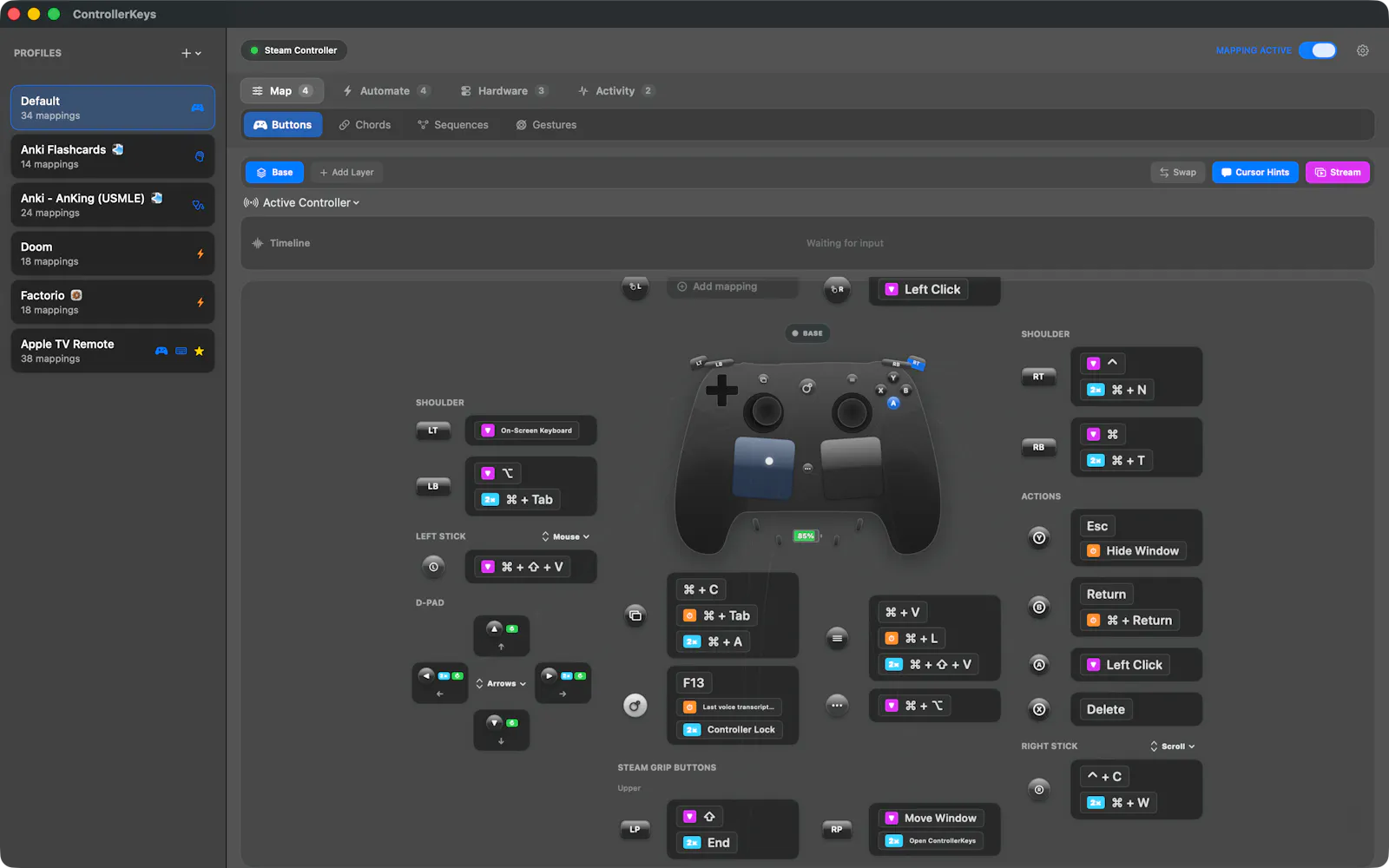1389x868 pixels.
Task: Click the three dots button icon
Action: pos(837,705)
